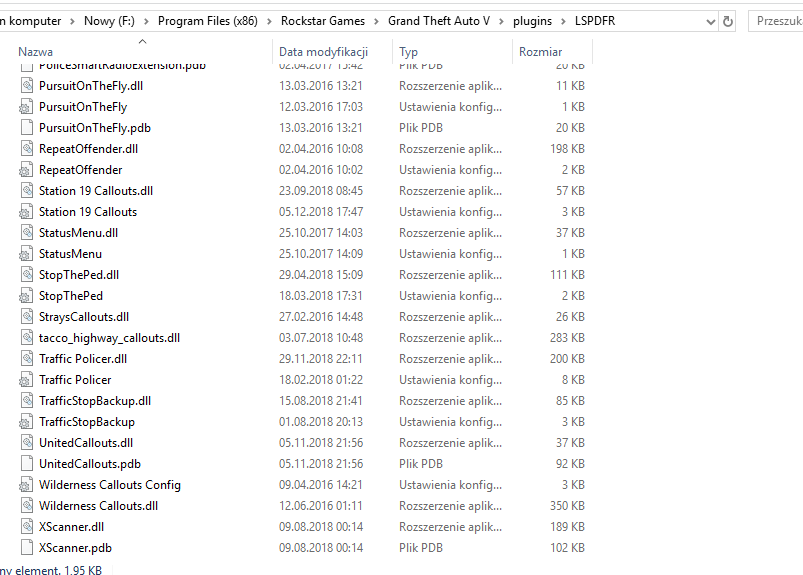Screen dimensions: 803x575
Task: Select tacco_highway_callouts.dll file name
Action: 110,337
